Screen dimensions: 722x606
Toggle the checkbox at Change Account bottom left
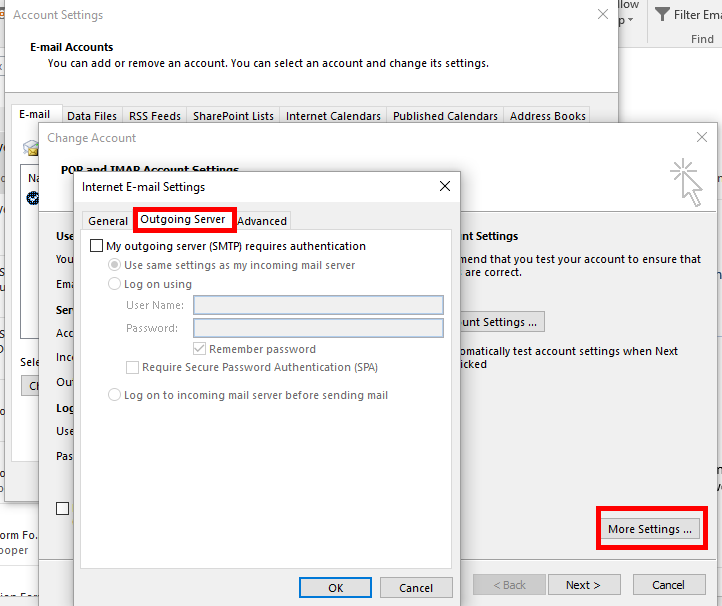62,508
